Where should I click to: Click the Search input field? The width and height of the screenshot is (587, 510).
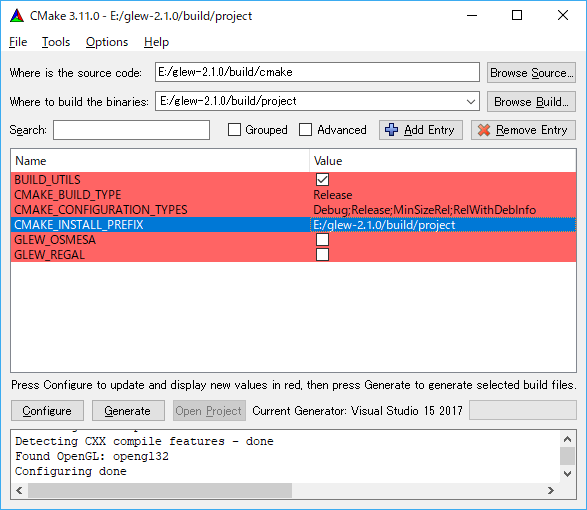point(131,130)
